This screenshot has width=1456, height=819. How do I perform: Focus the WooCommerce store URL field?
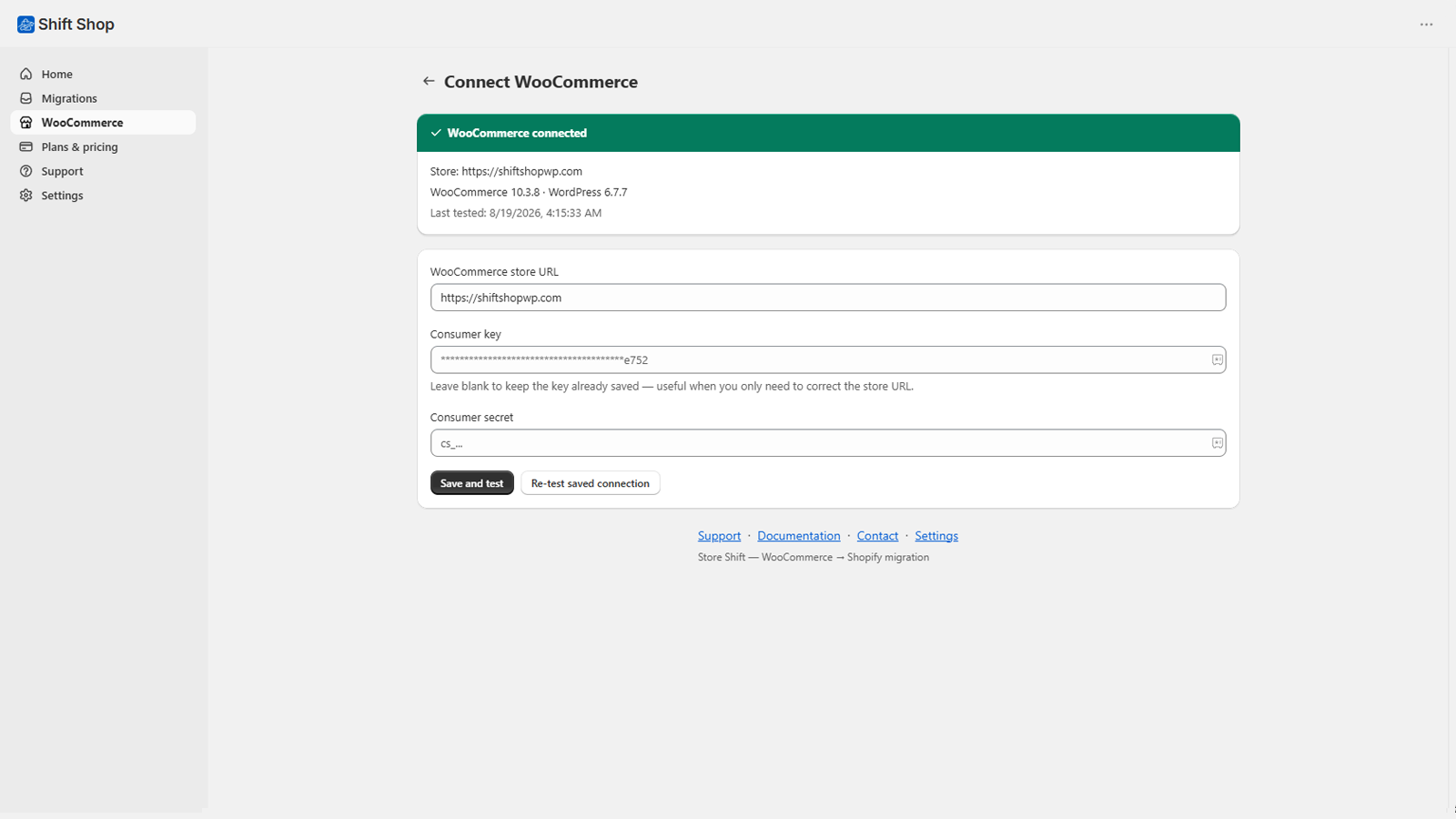(x=827, y=298)
